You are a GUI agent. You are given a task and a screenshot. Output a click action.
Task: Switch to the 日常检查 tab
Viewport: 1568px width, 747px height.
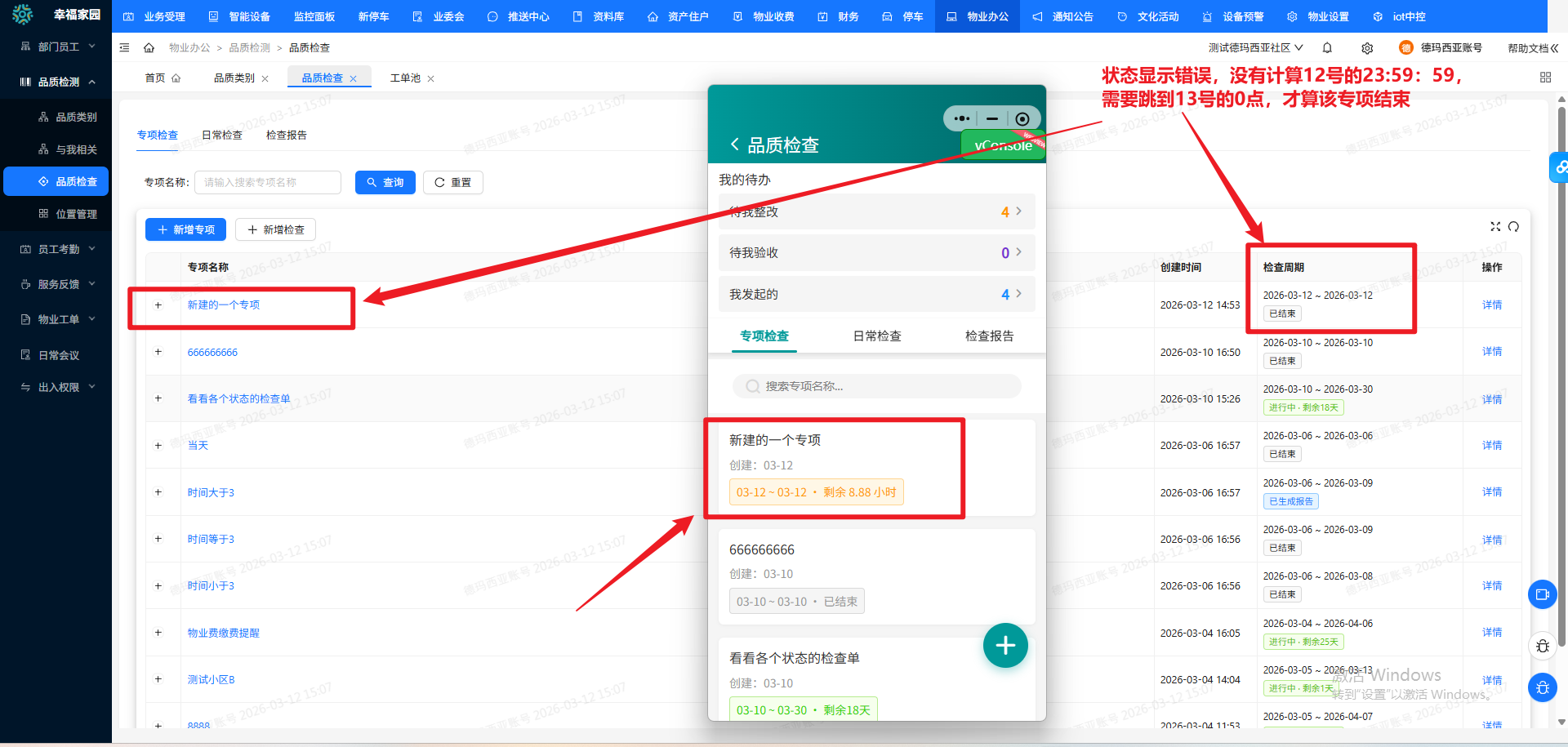point(222,136)
